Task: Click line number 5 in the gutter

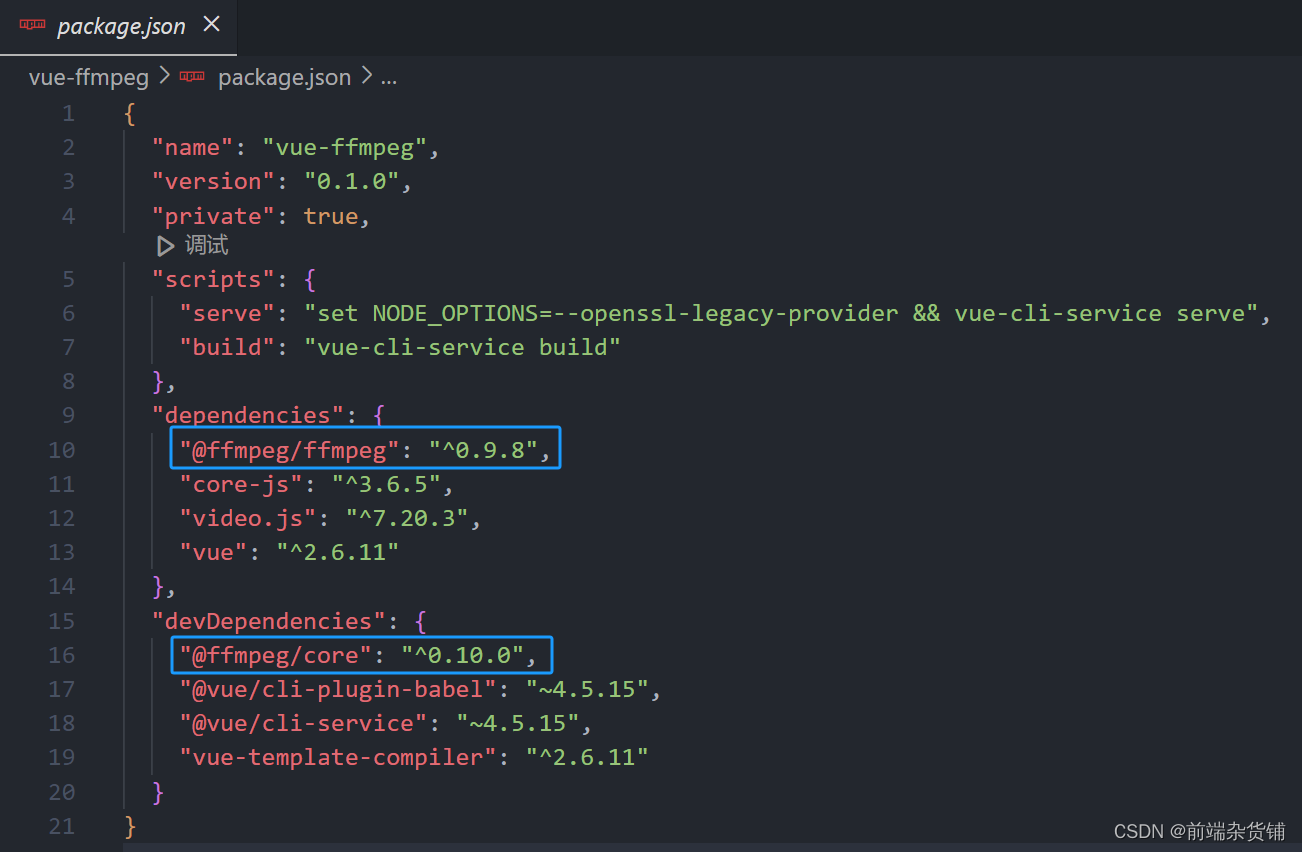Action: (x=68, y=279)
